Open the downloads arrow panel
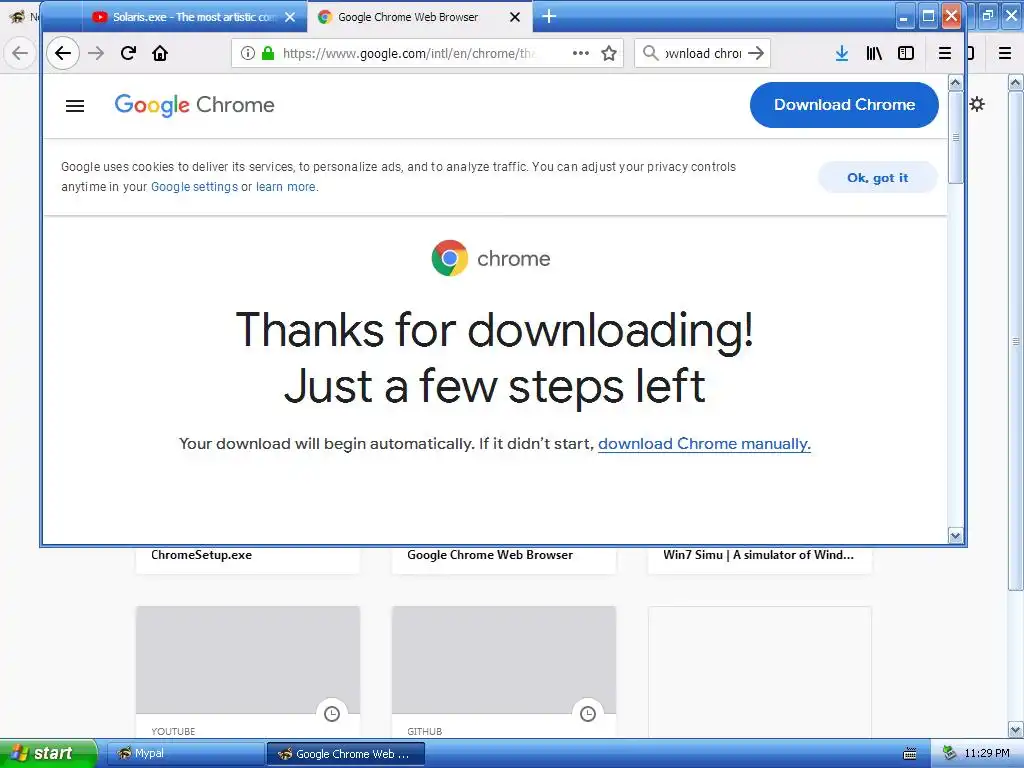This screenshot has width=1024, height=768. [x=842, y=53]
